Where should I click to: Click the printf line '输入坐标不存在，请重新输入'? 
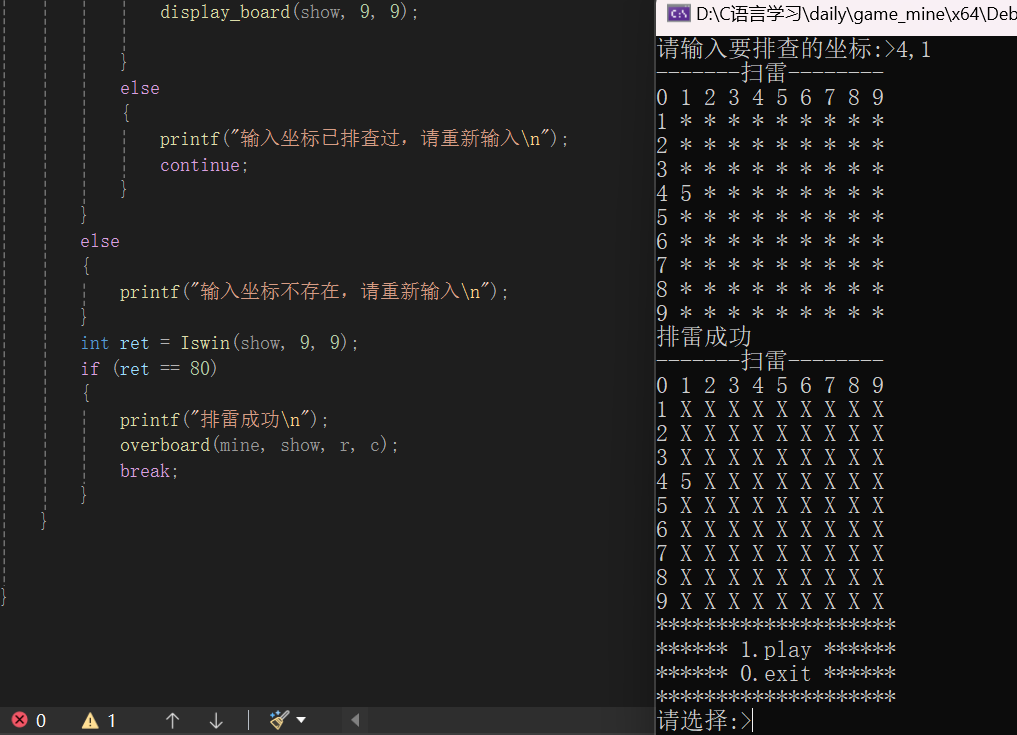[314, 291]
